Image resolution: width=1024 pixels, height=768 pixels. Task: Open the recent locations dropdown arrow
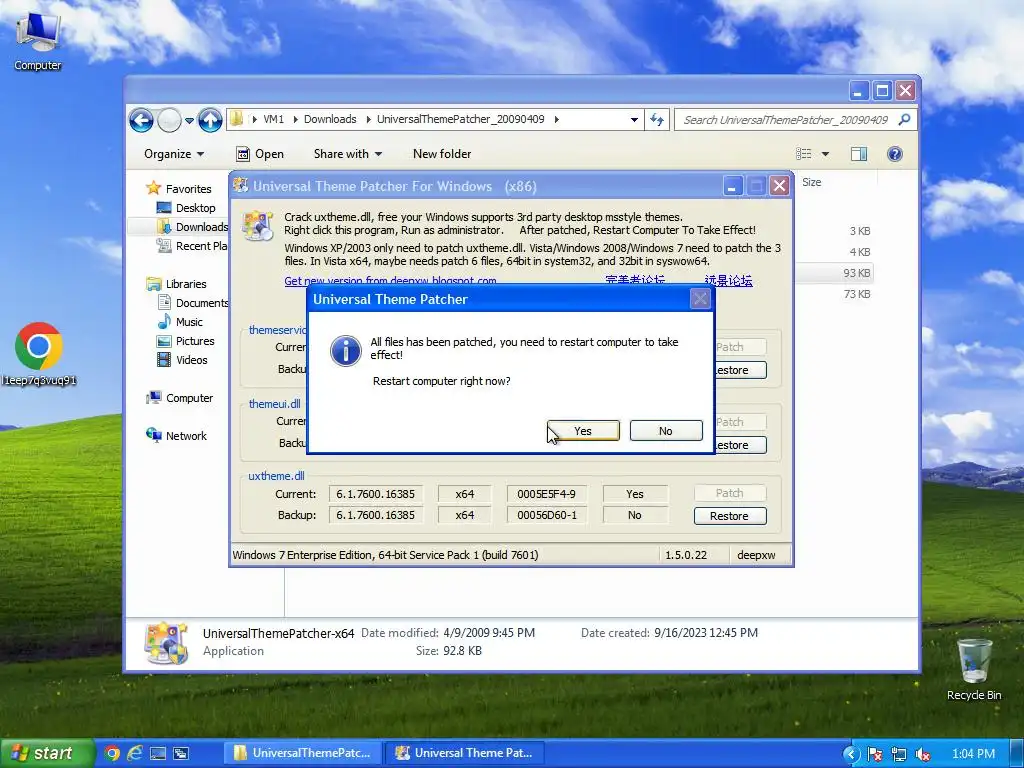coord(189,120)
